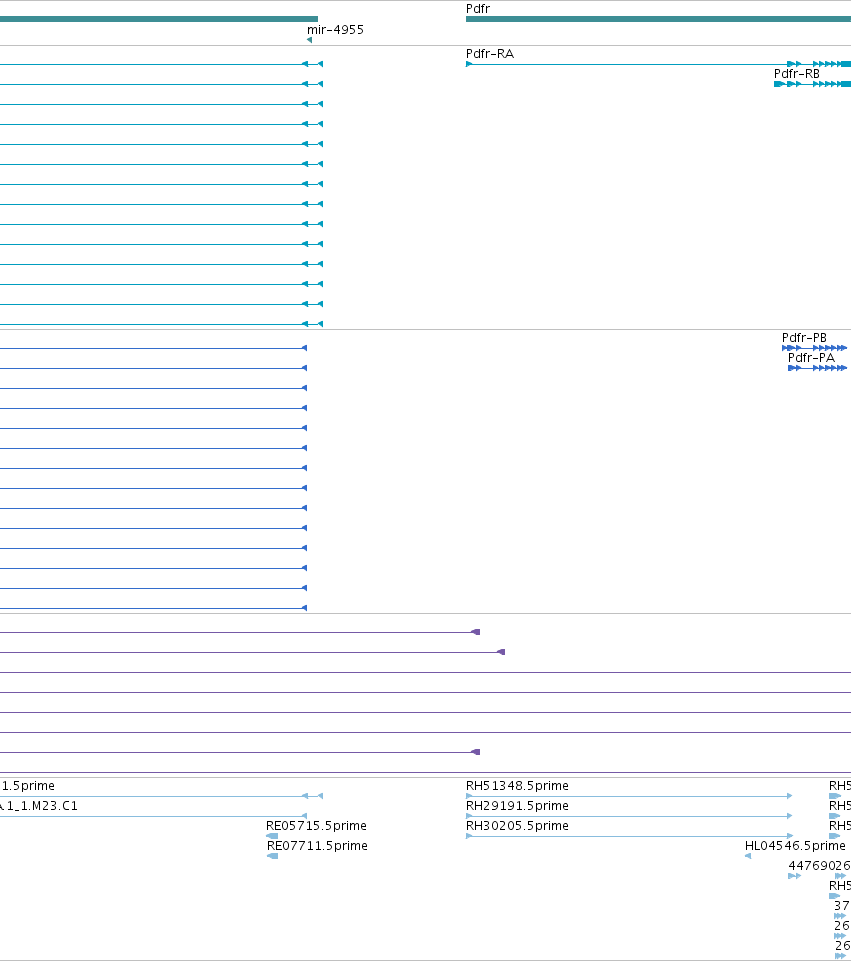
Task: Select the RH30205.5prime EST arrow line
Action: point(629,836)
